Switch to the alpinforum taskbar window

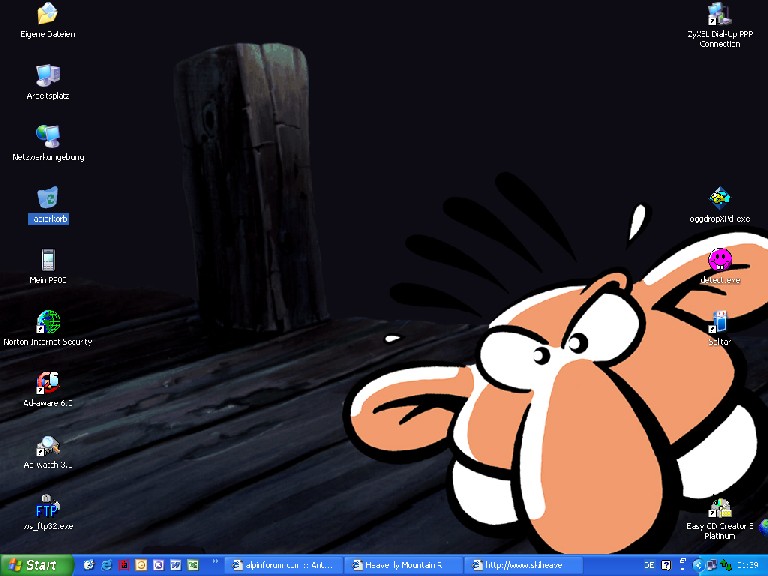point(286,565)
